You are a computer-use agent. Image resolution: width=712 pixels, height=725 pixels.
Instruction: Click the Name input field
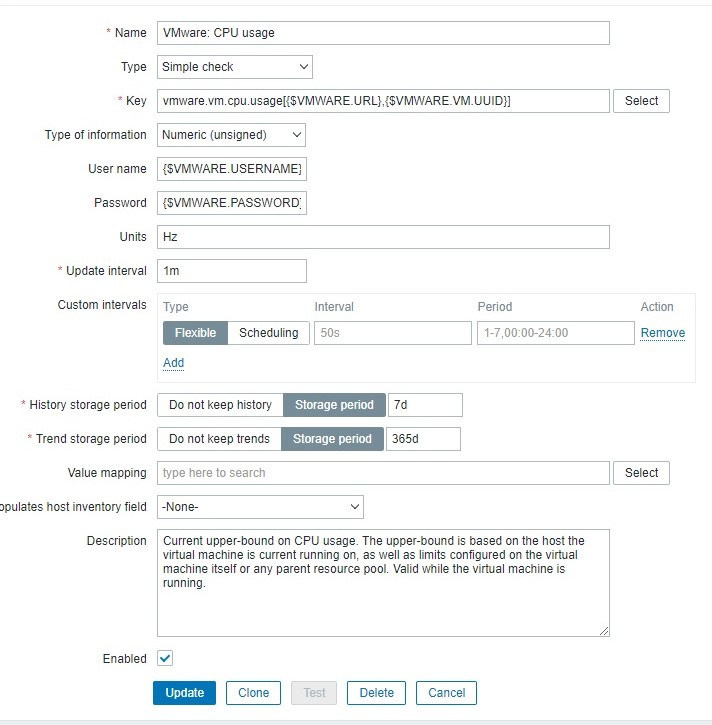[x=383, y=33]
